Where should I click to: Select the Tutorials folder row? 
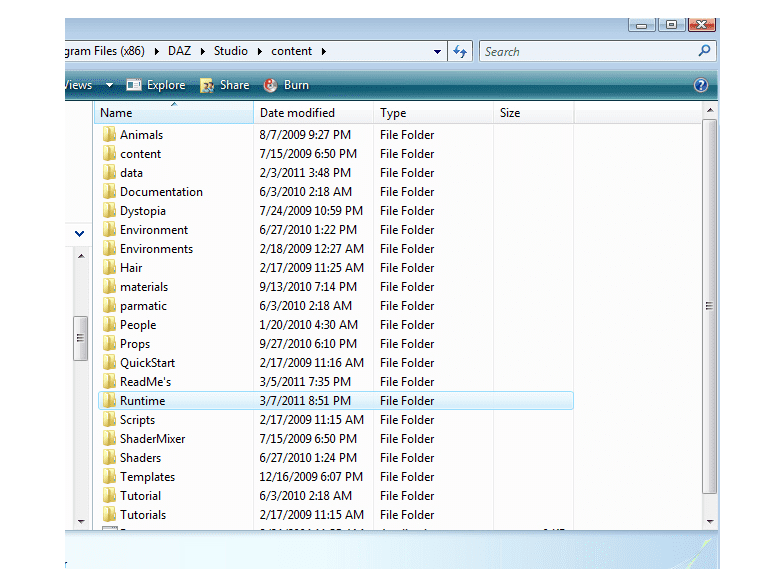click(143, 515)
